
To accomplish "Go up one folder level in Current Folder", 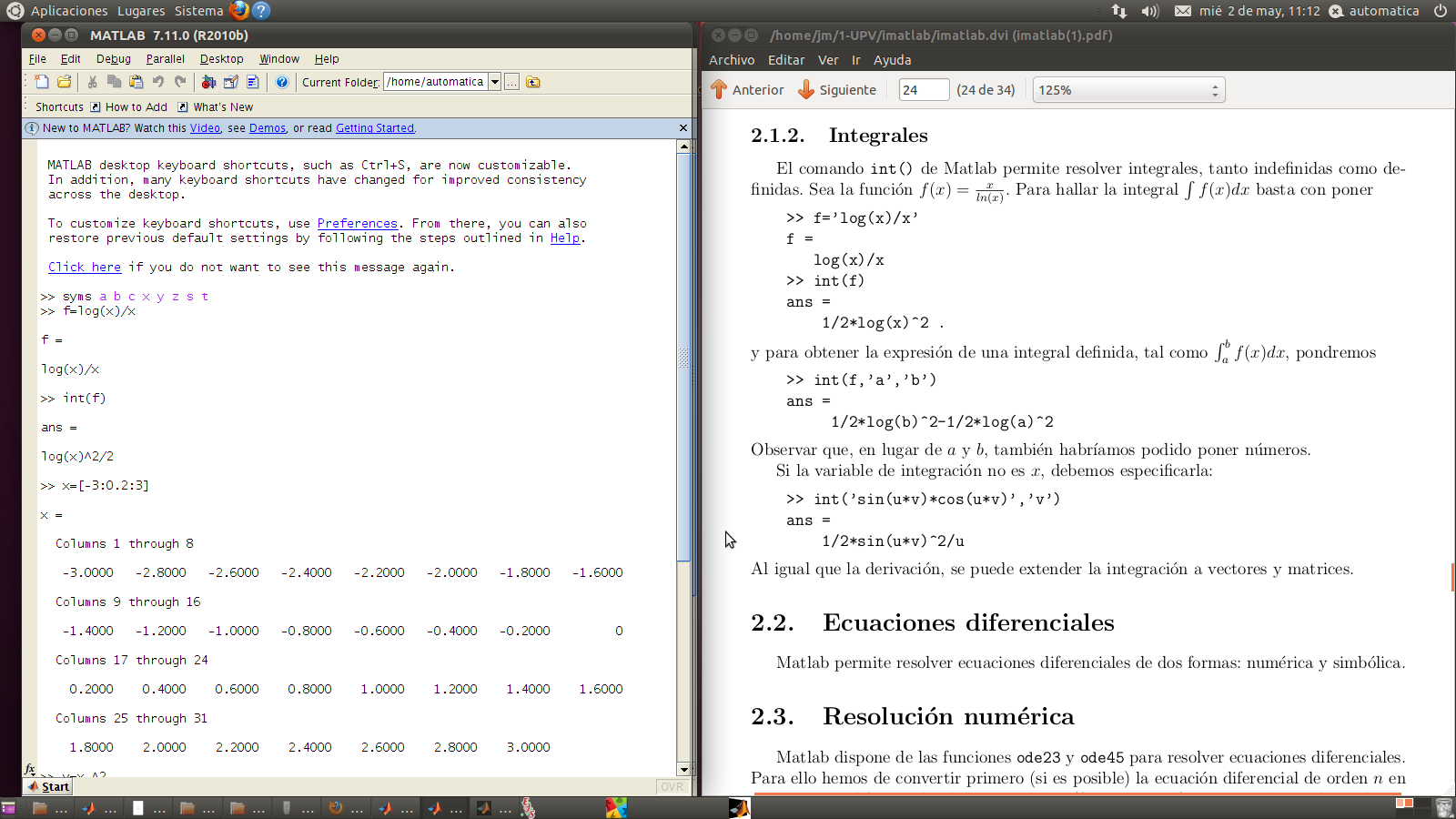I will click(x=533, y=82).
